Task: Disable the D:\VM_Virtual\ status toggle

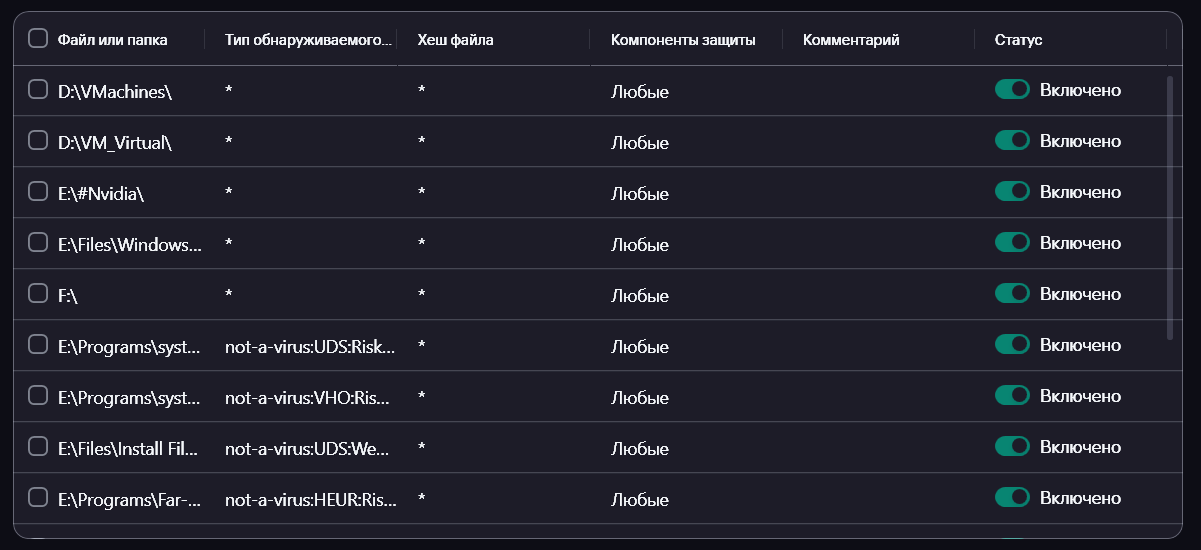Action: point(1012,141)
